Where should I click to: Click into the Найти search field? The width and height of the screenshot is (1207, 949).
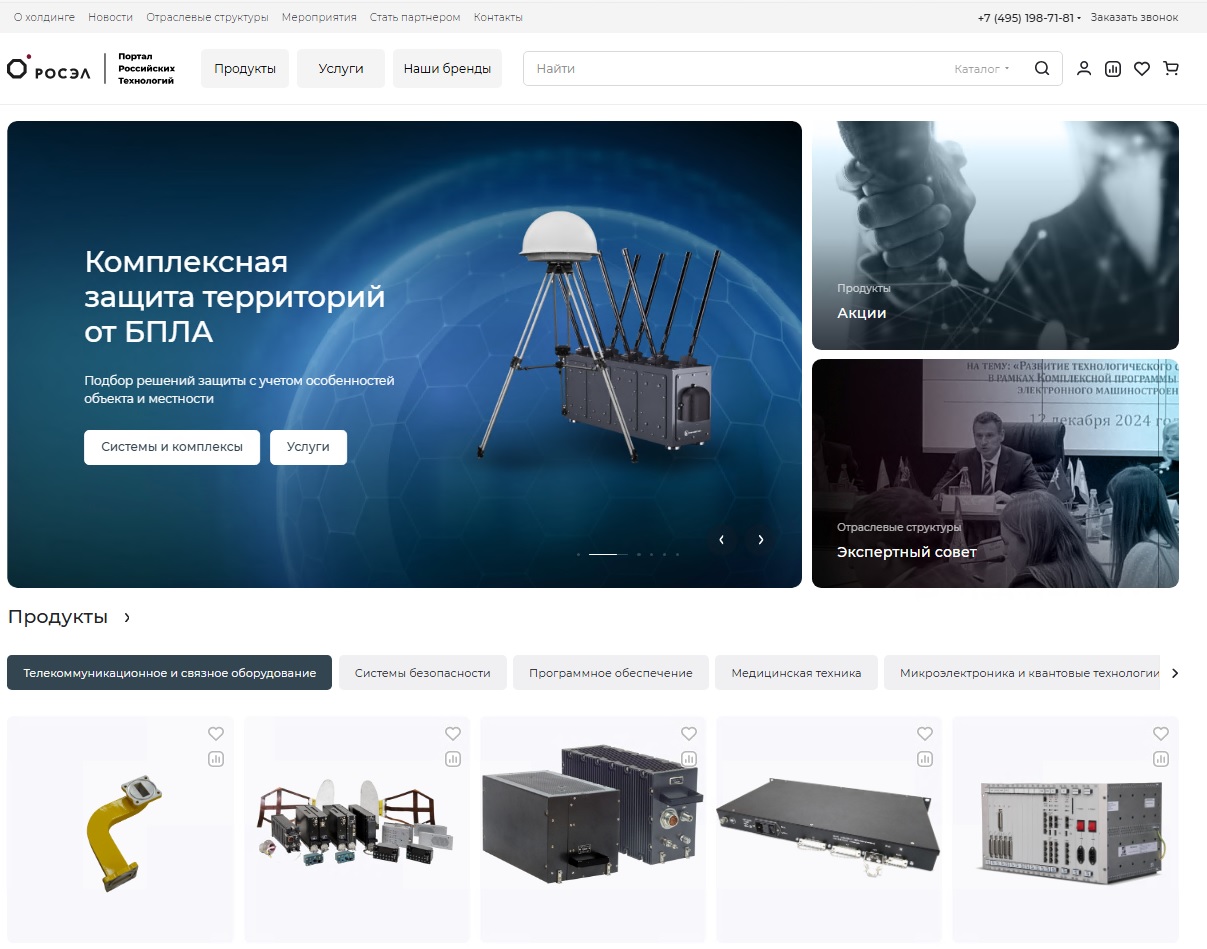730,69
